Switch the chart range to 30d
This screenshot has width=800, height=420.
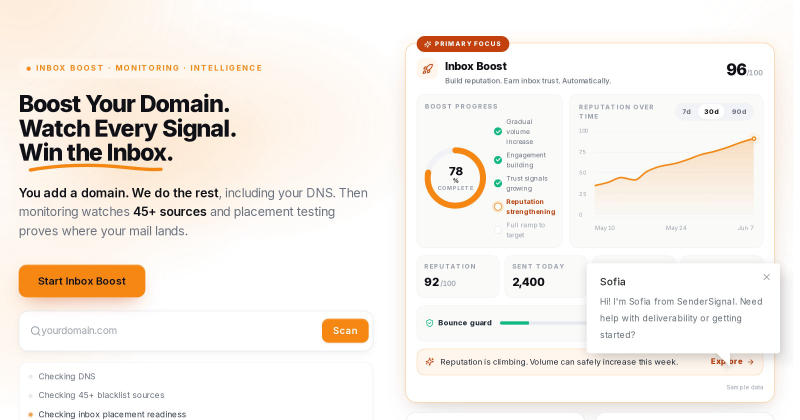[711, 112]
